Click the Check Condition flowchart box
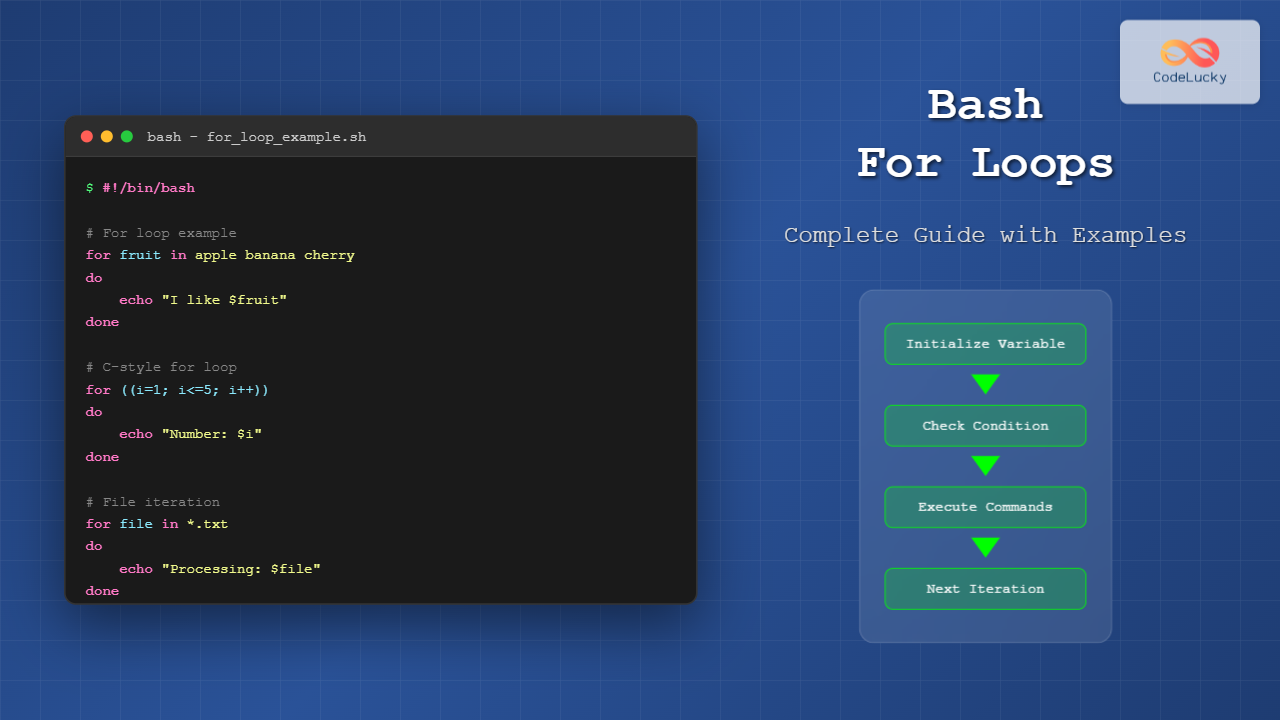Screen dimensions: 1280x720 pyautogui.click(x=985, y=425)
